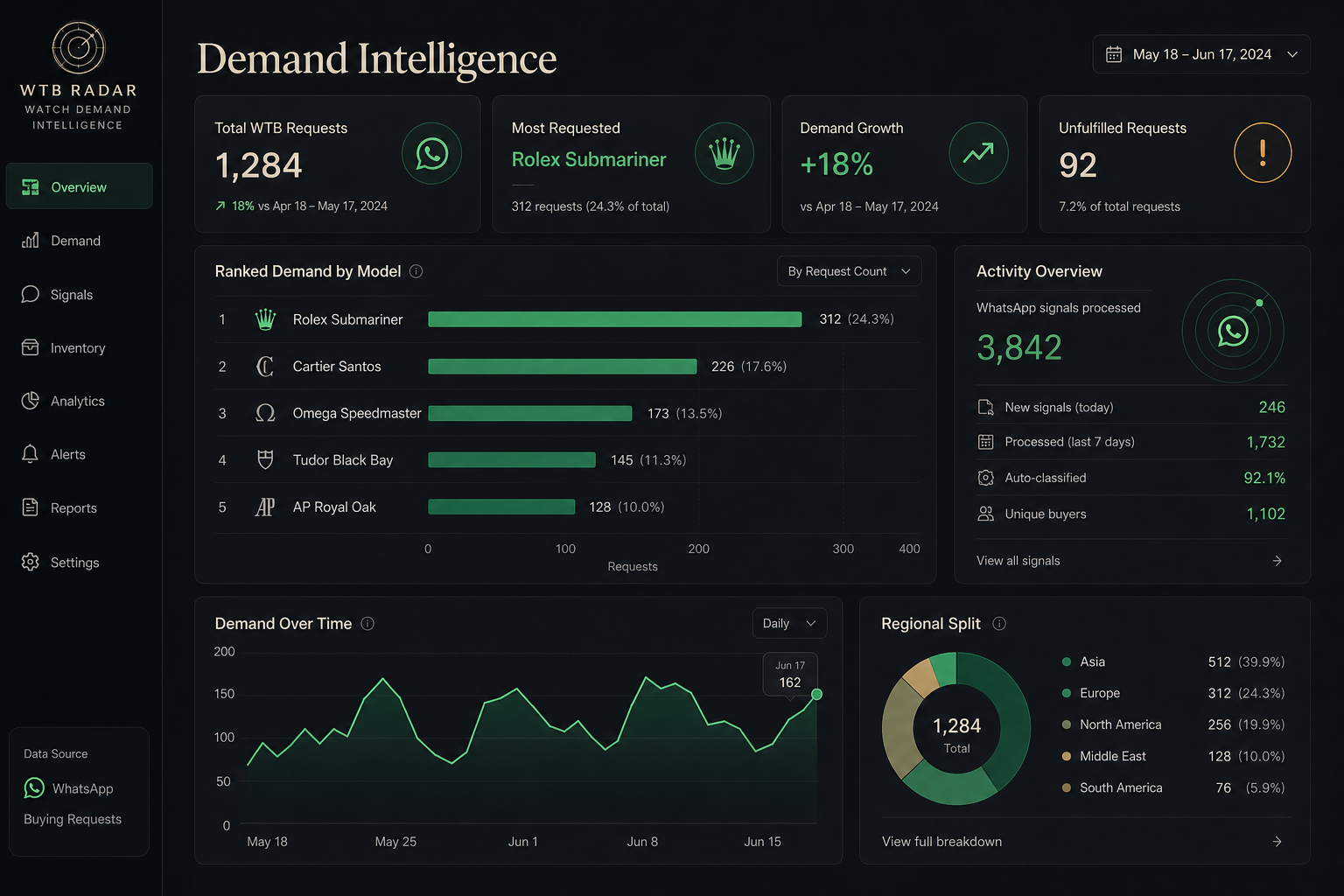Image resolution: width=1344 pixels, height=896 pixels.
Task: Click WhatsApp icon in Total WTB Requests card
Action: click(x=432, y=154)
